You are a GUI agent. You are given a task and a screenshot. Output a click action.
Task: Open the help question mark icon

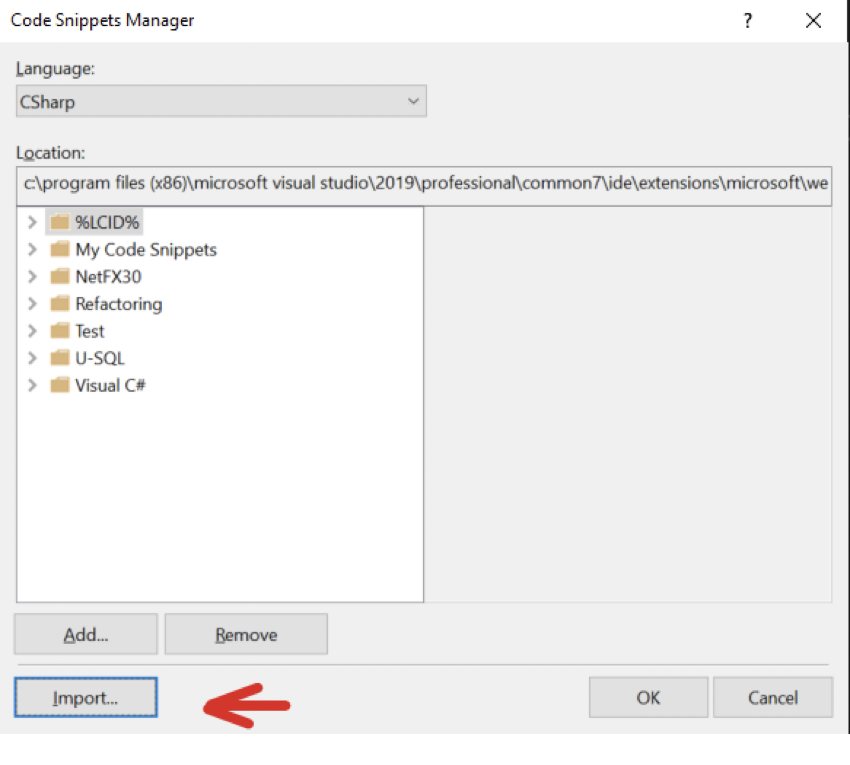[x=748, y=21]
